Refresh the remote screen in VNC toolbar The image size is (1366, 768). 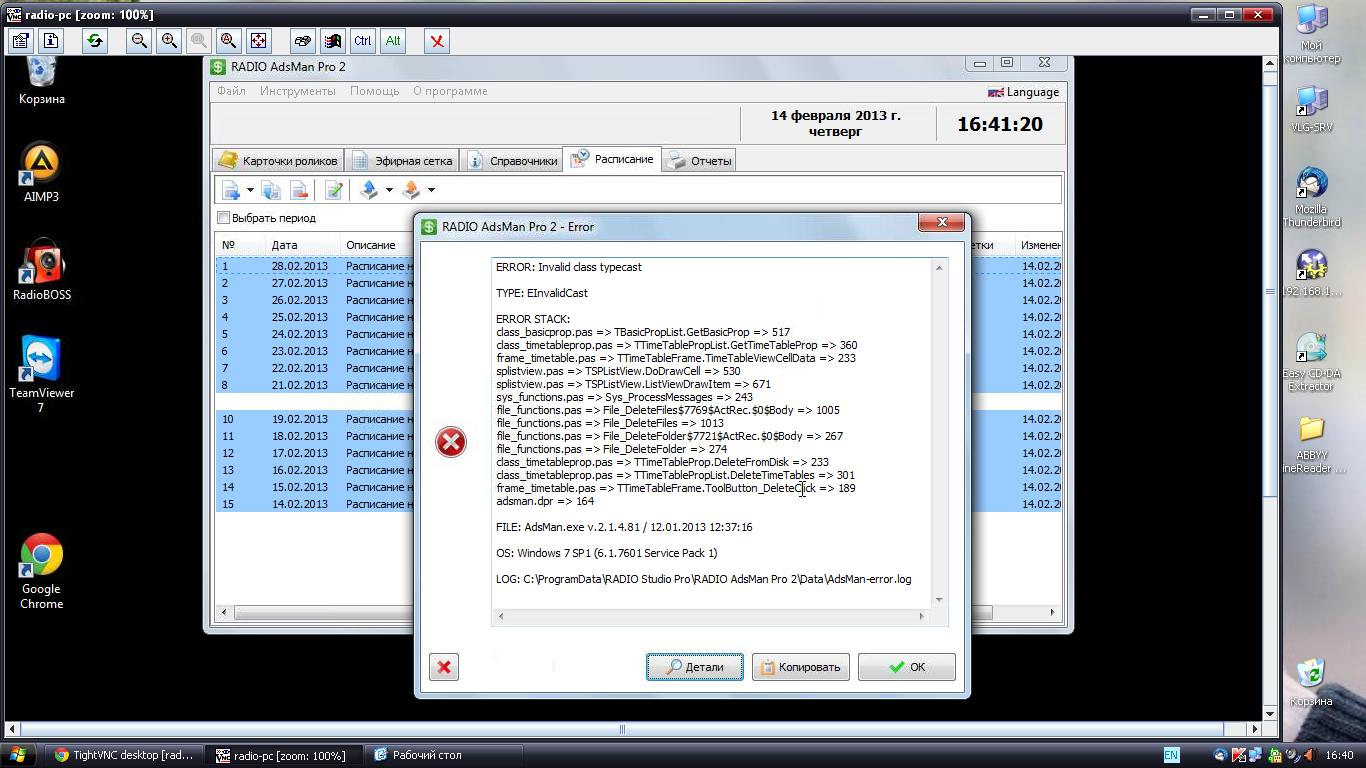[x=95, y=41]
